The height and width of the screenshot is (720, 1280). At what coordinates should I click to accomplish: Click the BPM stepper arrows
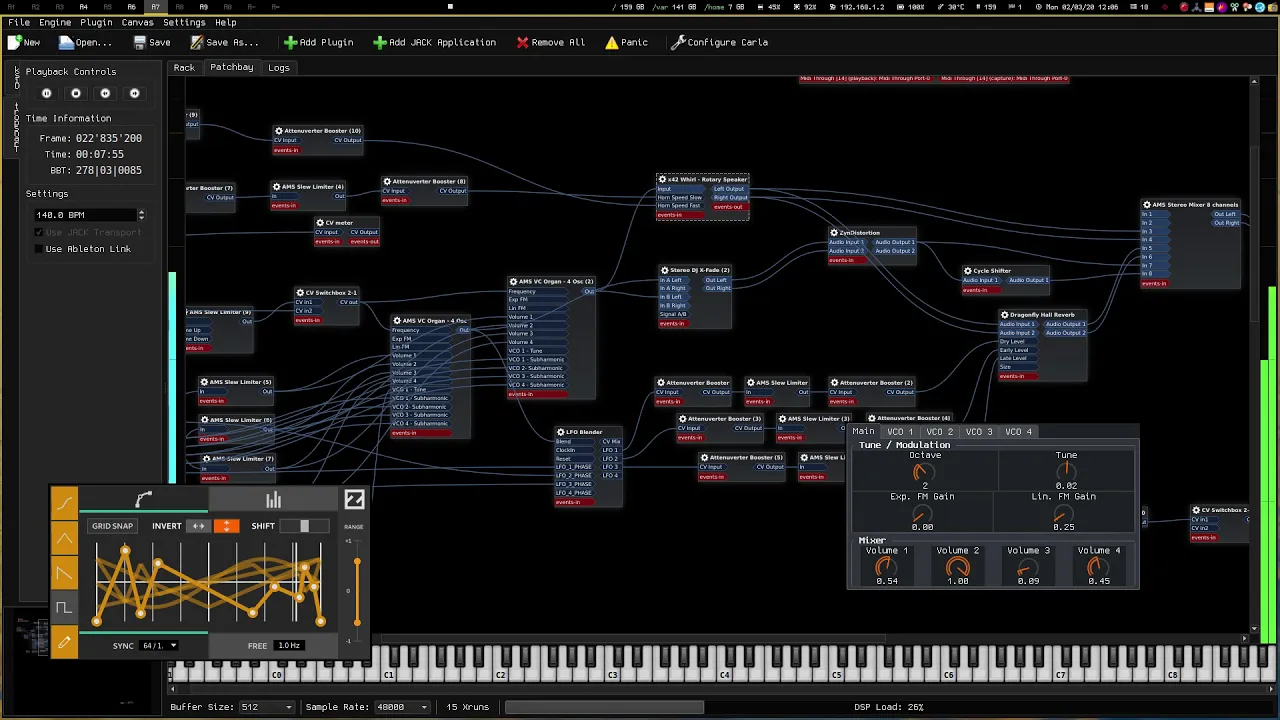[x=141, y=215]
